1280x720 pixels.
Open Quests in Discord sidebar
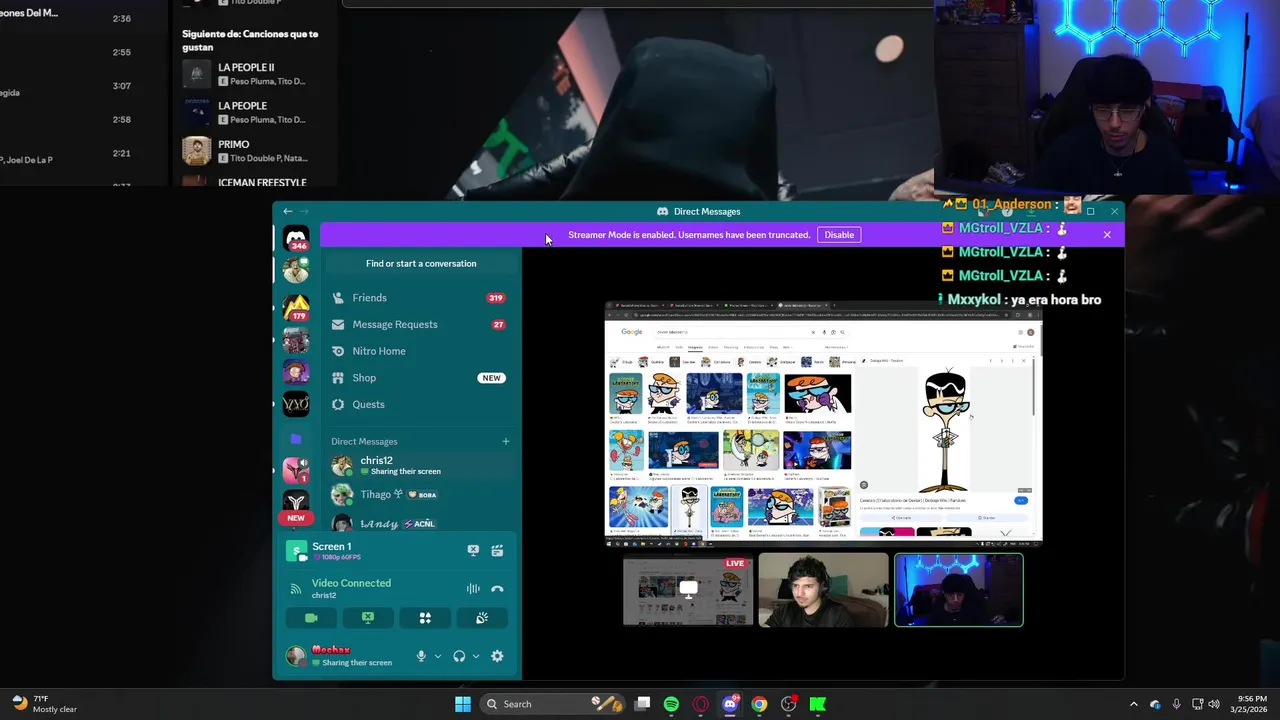420,404
